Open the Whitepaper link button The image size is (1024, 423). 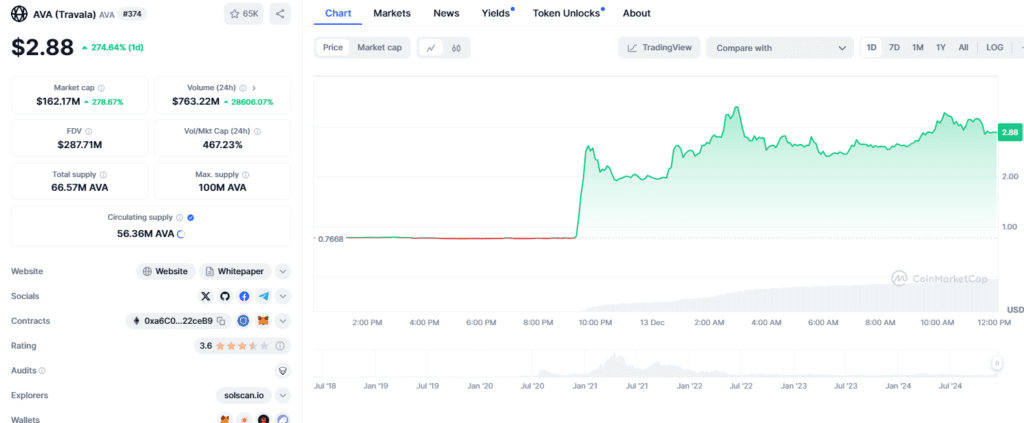pos(236,272)
